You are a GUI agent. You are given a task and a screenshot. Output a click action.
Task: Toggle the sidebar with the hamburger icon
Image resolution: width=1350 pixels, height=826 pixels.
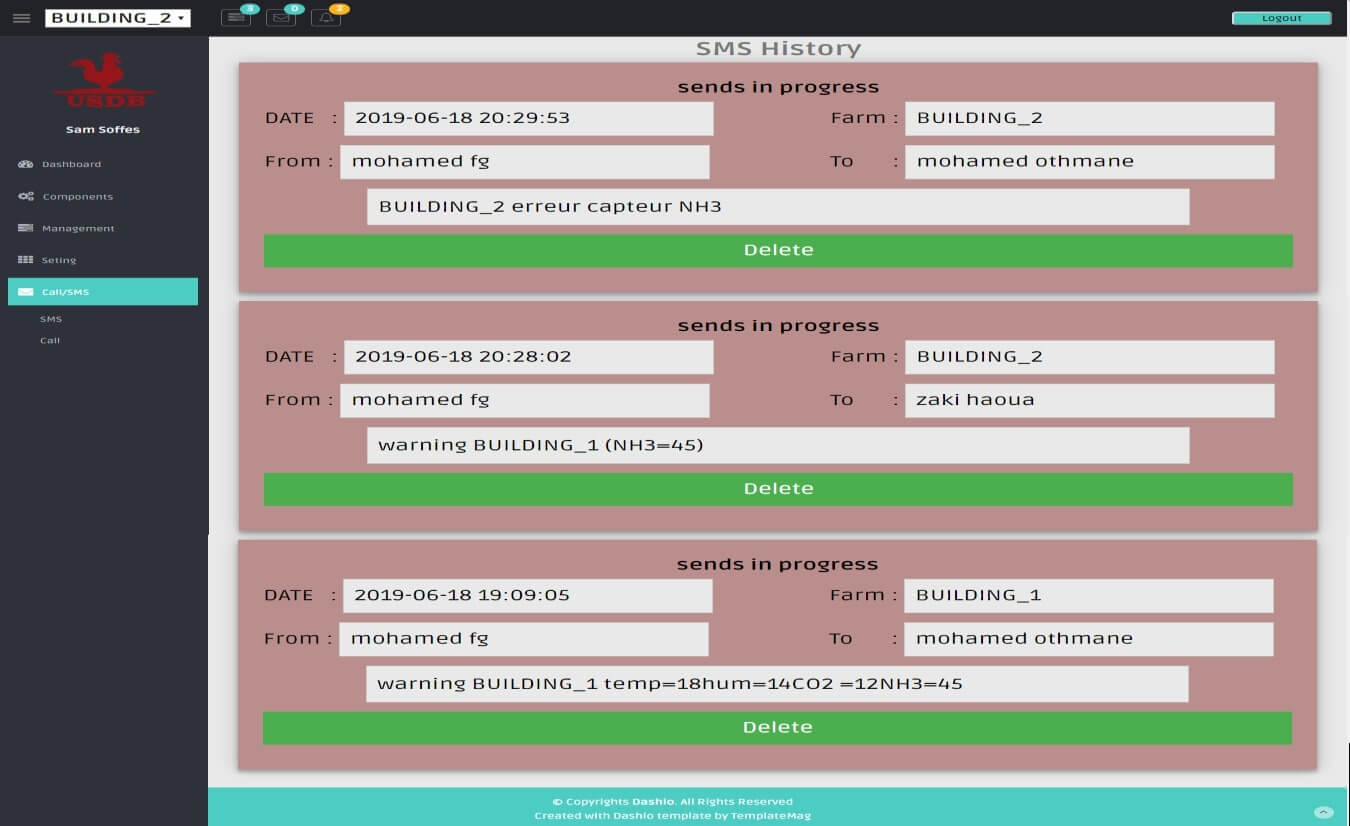[x=21, y=17]
